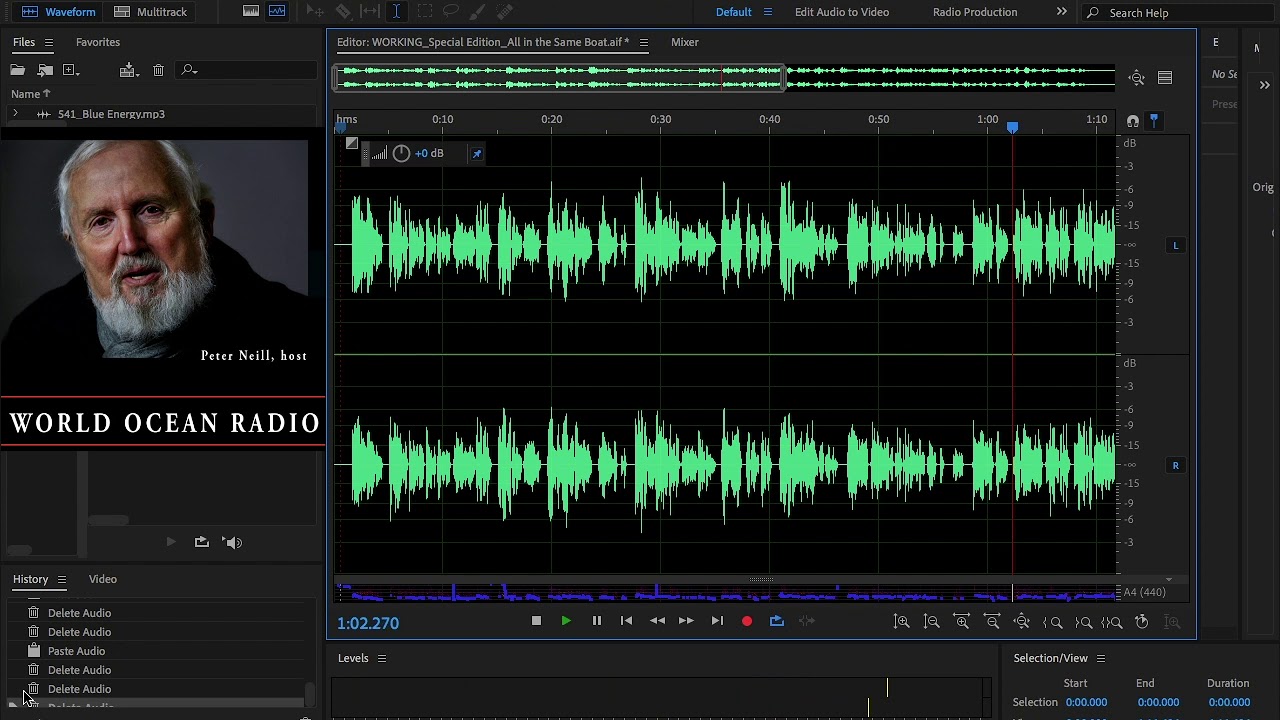This screenshot has height=720, width=1280.
Task: Zoom in at out point
Action: coord(1083,622)
